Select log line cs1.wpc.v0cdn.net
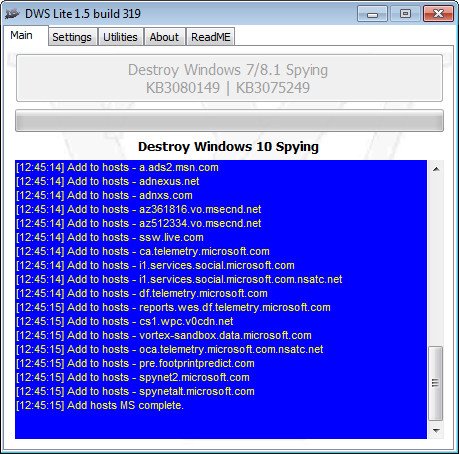Viewport: 459px width, 454px height. pyautogui.click(x=125, y=321)
